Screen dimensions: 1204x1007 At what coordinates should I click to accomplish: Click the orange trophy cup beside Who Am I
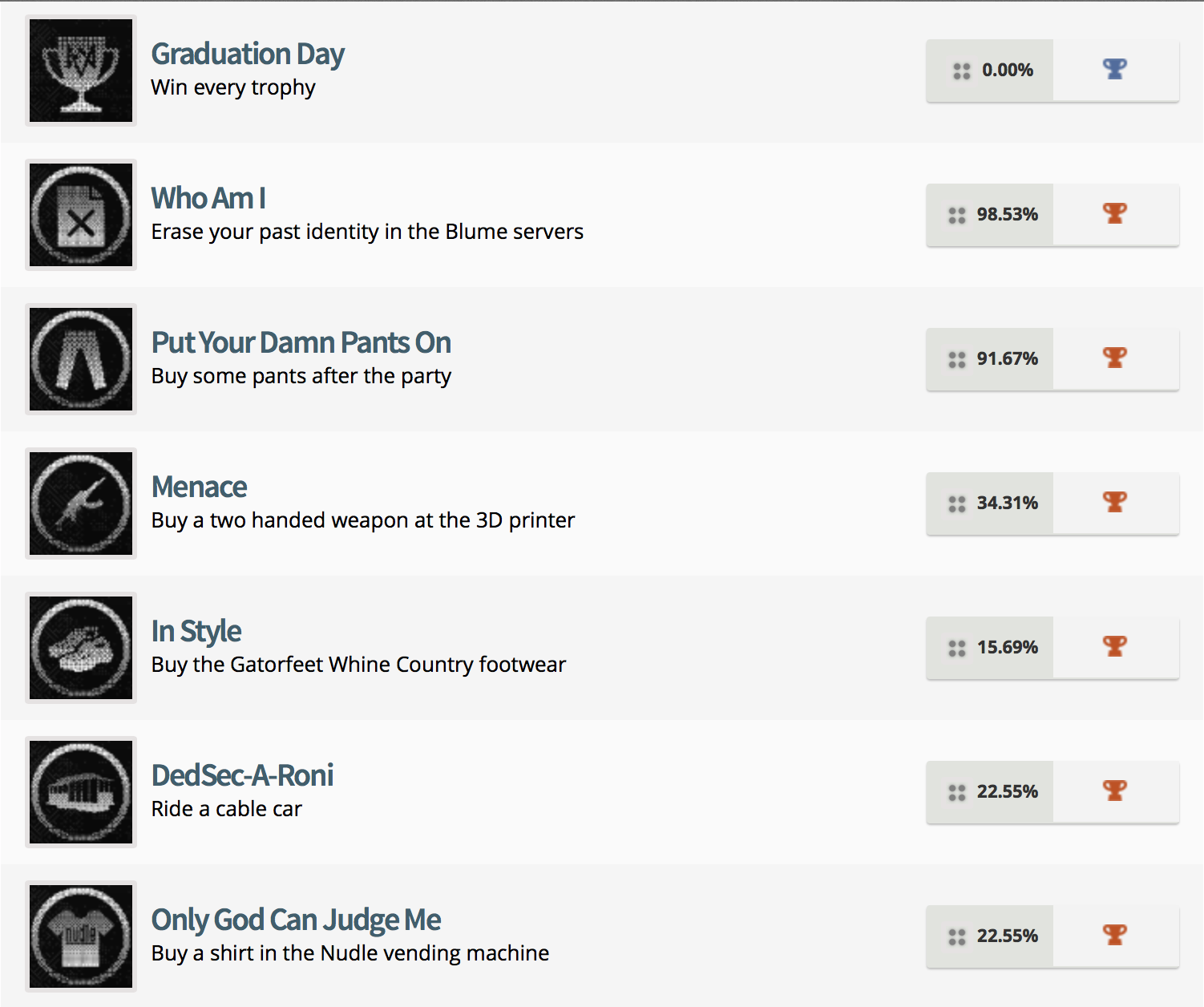tap(1115, 214)
